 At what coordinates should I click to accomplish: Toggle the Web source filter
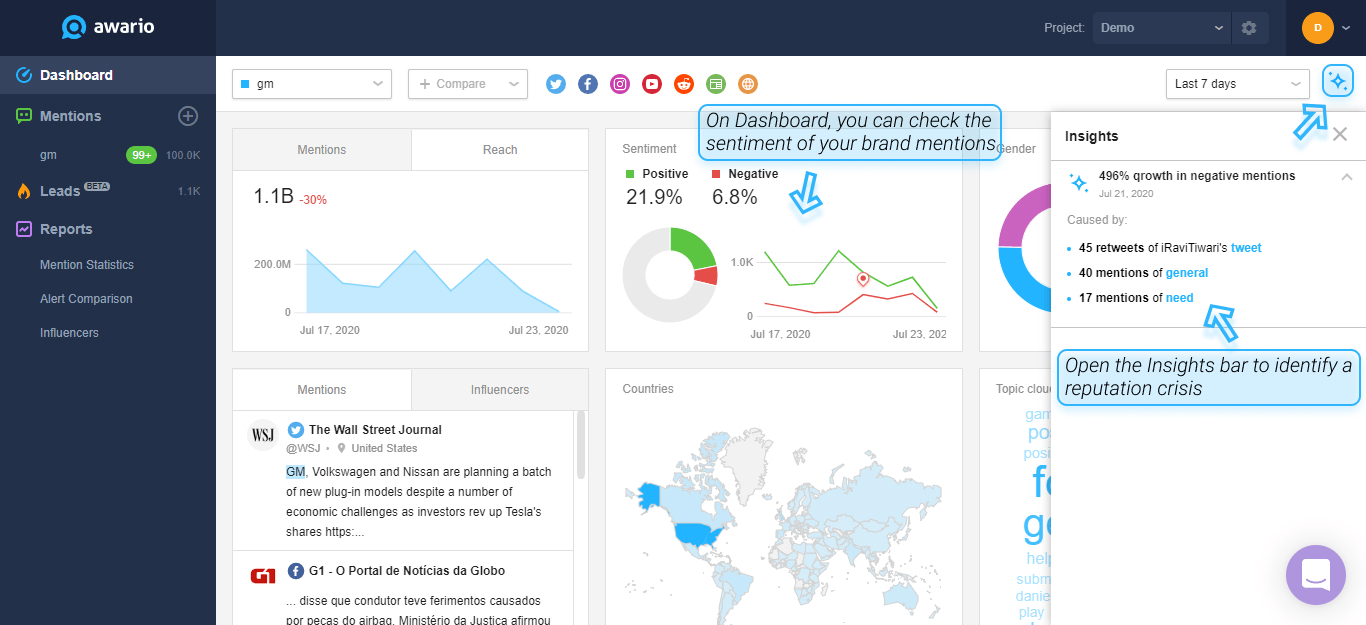point(748,84)
